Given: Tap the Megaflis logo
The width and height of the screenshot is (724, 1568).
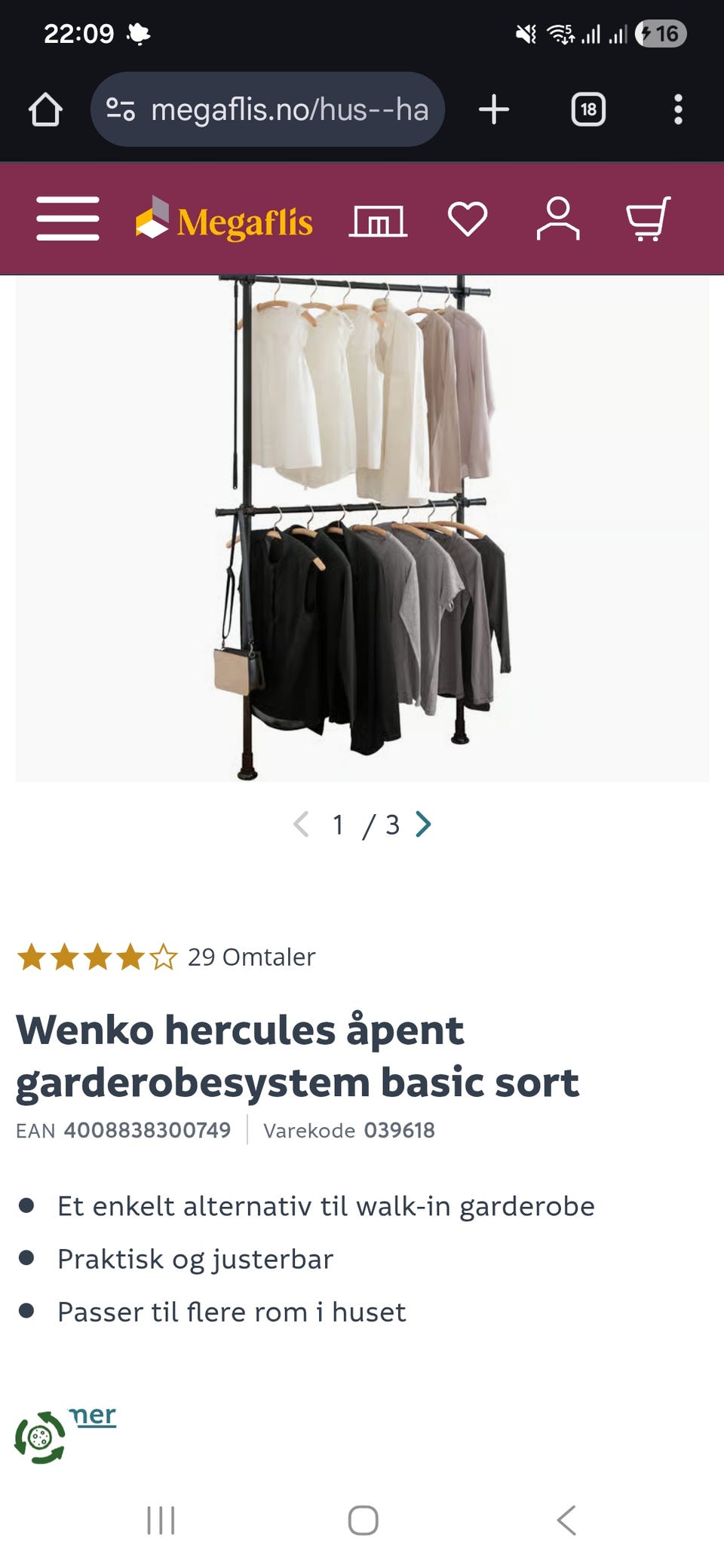Looking at the screenshot, I should pyautogui.click(x=224, y=219).
